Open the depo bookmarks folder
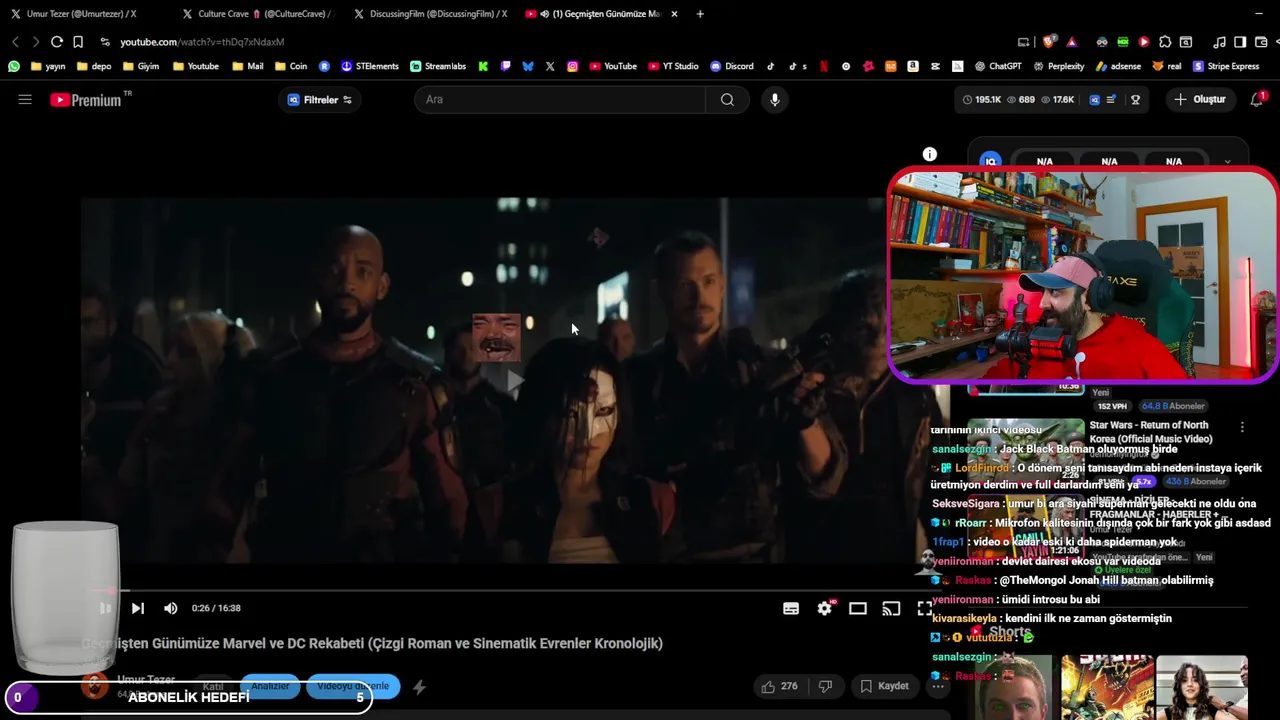Screen dimensions: 1280x720 (x=94, y=66)
